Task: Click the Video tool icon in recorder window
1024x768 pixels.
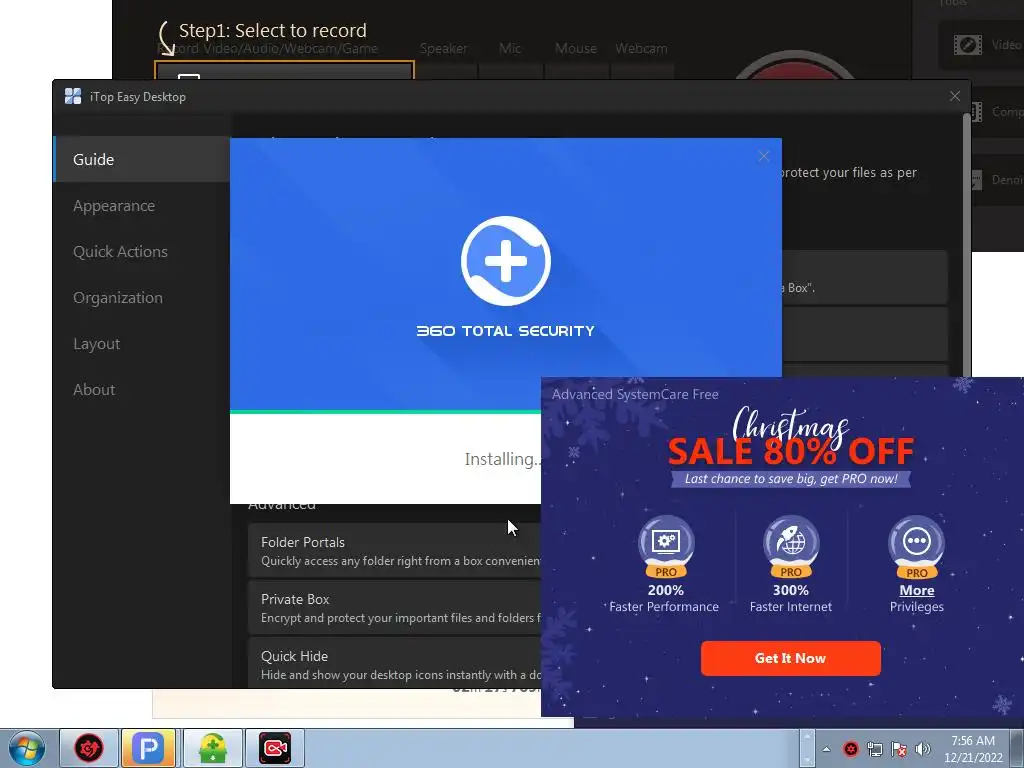Action: [967, 45]
